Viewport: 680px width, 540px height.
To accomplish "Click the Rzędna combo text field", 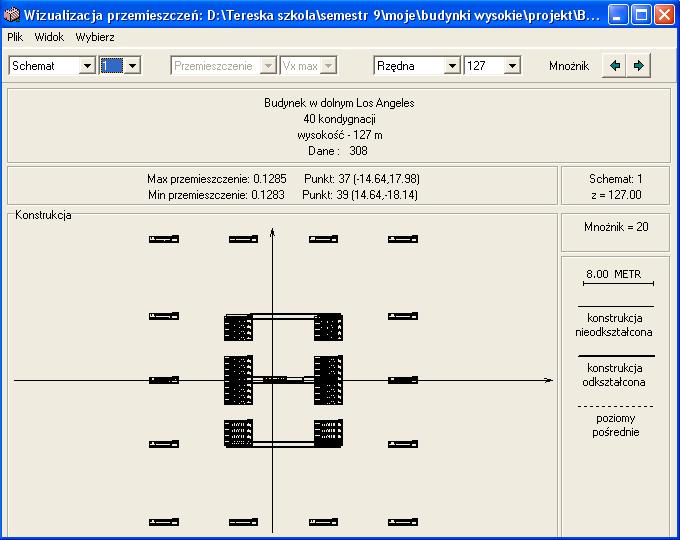I will 409,66.
